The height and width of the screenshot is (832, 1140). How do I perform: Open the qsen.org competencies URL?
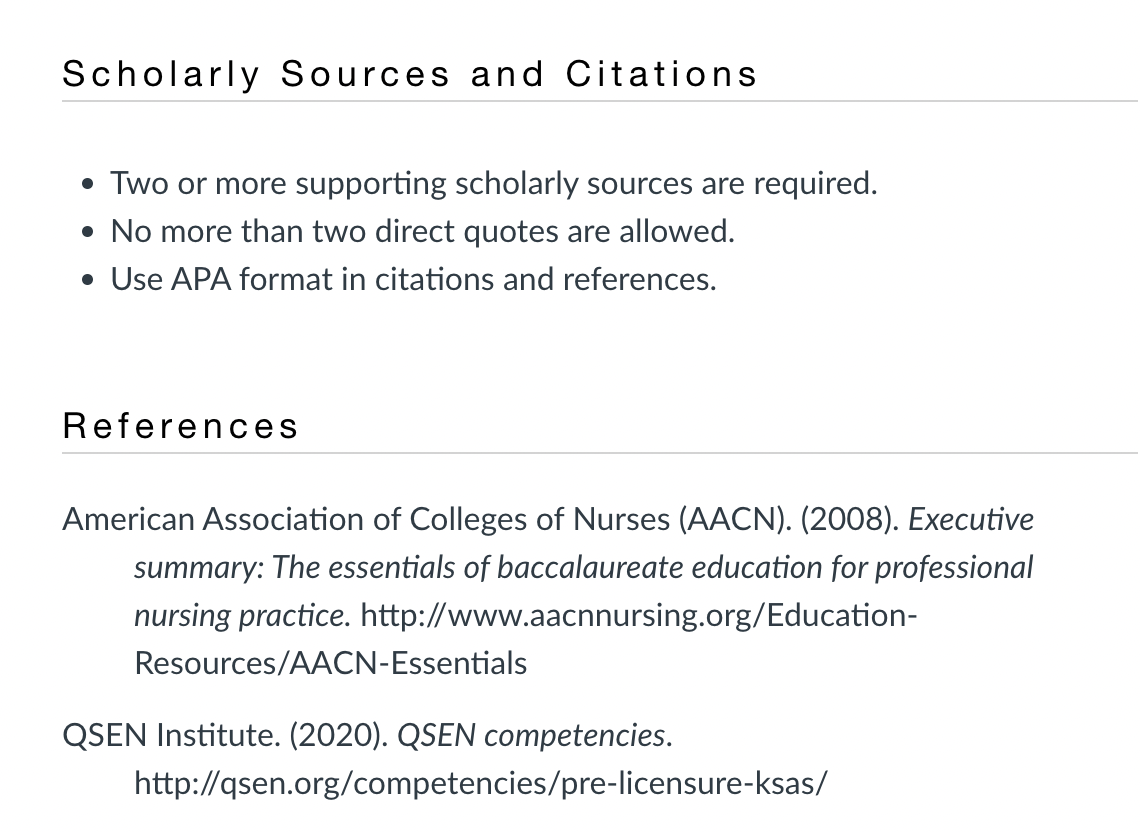click(481, 783)
